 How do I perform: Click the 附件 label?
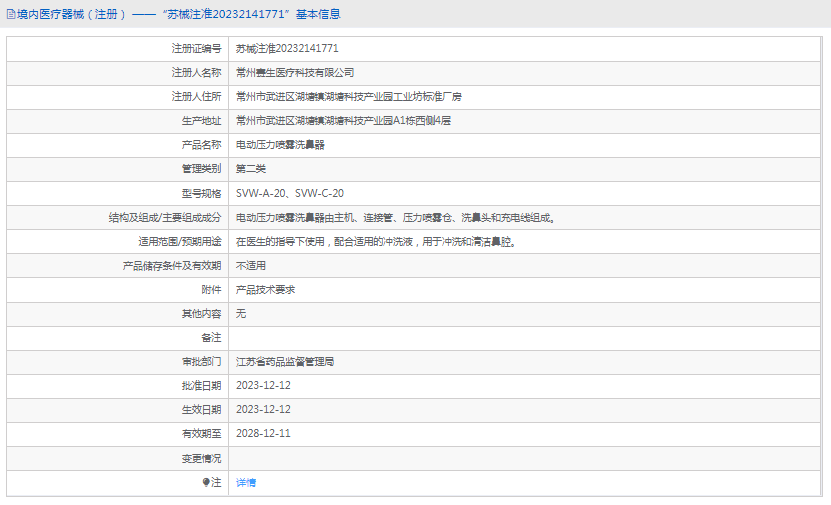(211, 289)
